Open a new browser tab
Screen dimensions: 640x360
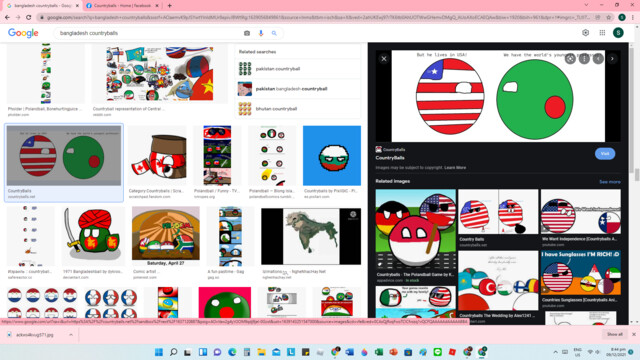[169, 6]
